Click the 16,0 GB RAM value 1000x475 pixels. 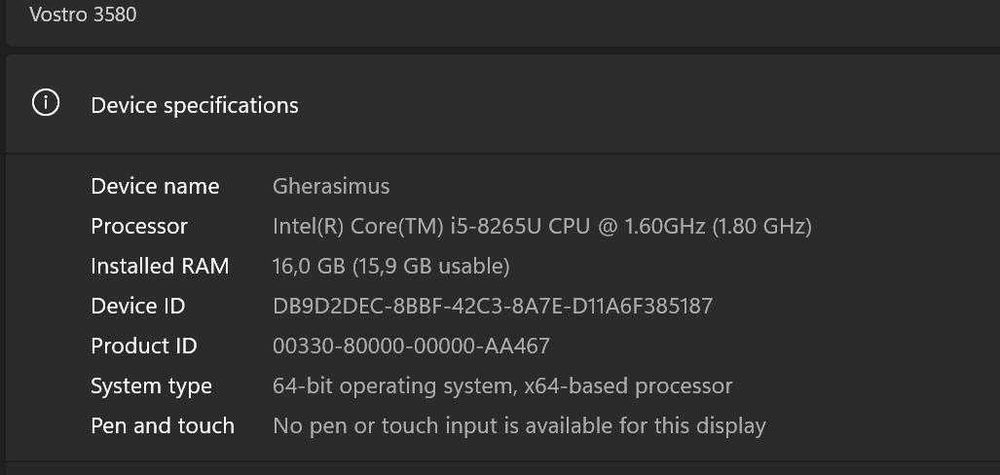click(x=310, y=266)
